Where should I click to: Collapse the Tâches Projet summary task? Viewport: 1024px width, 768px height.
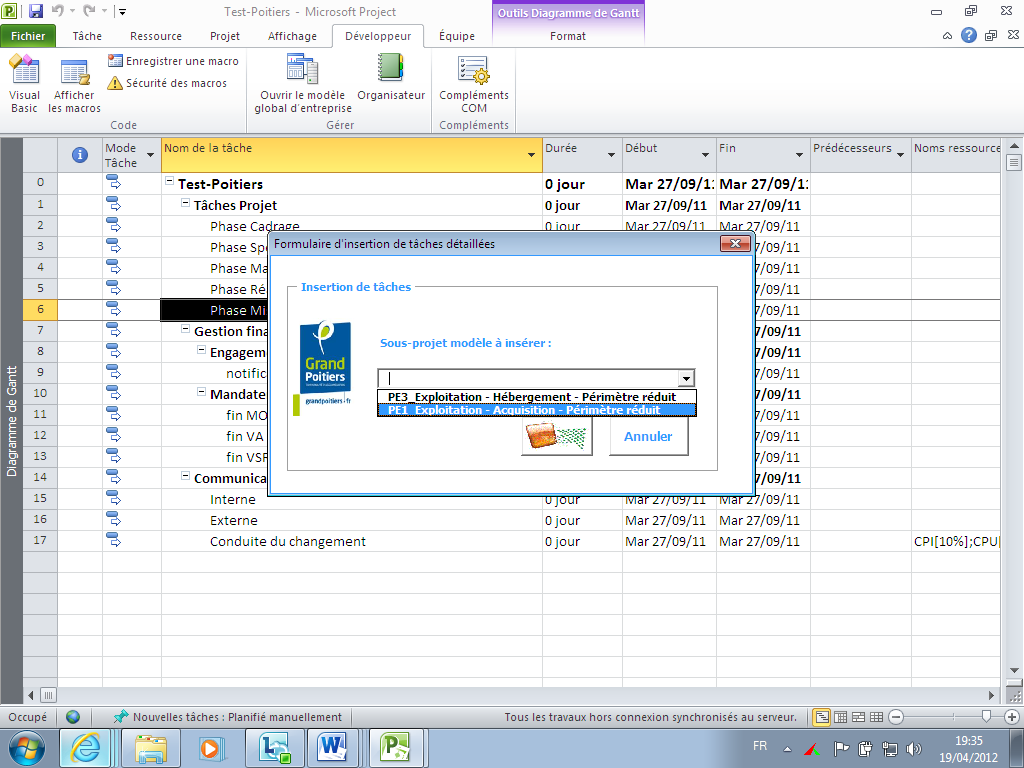click(x=185, y=203)
